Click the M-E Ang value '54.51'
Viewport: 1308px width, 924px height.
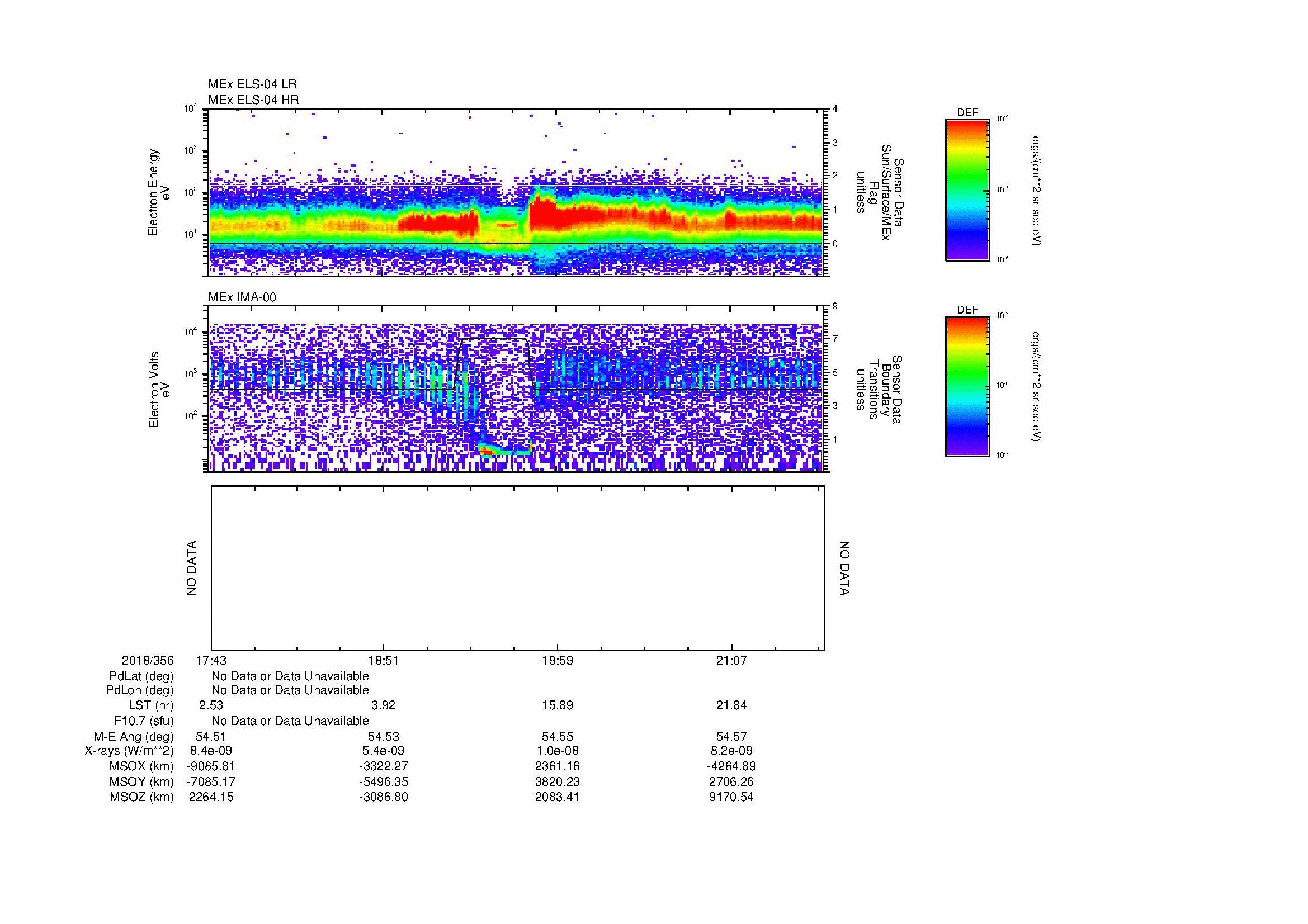pos(211,737)
